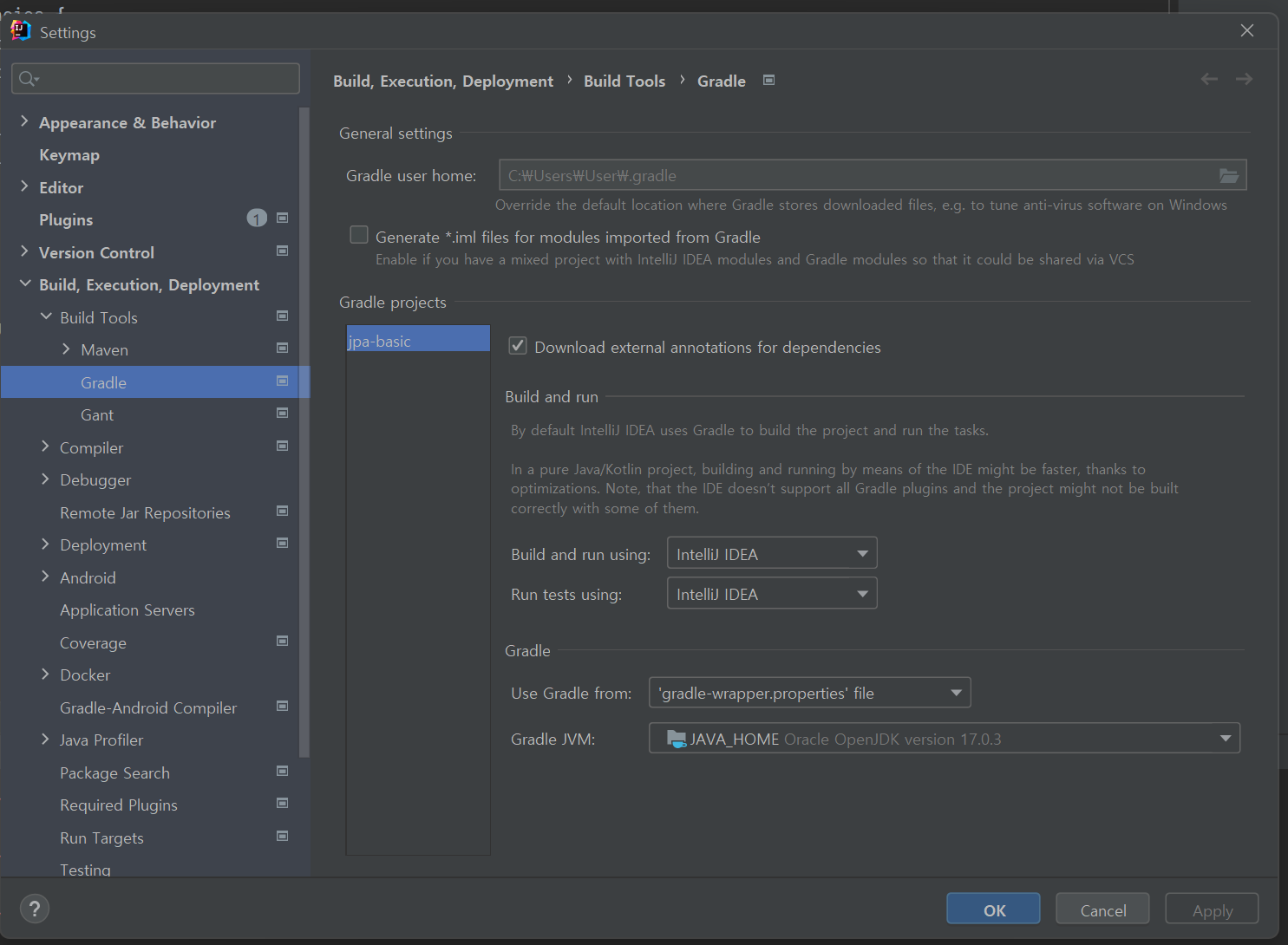Click Build Tools in the breadcrumb
This screenshot has height=945, width=1288.
point(624,81)
